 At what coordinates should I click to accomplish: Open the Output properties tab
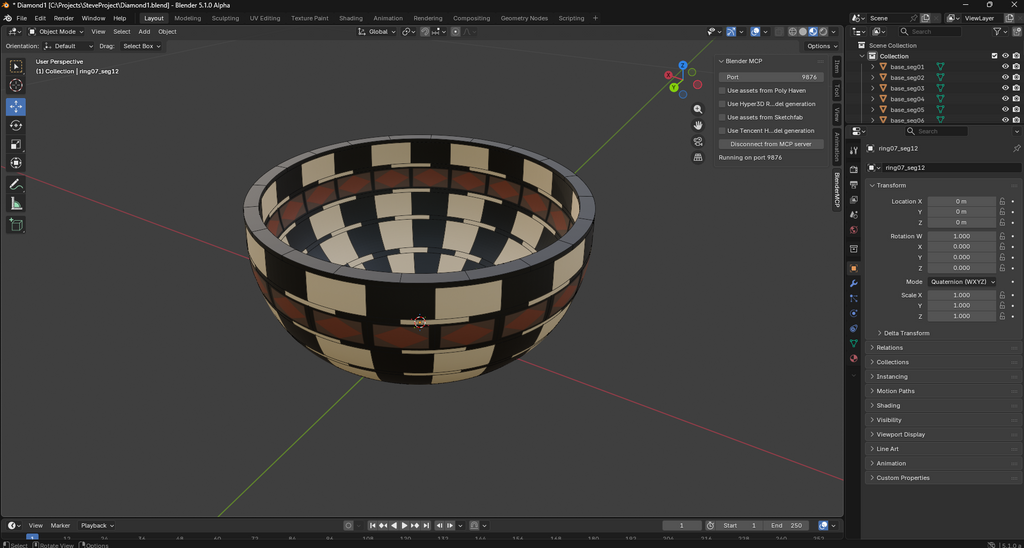(x=854, y=185)
